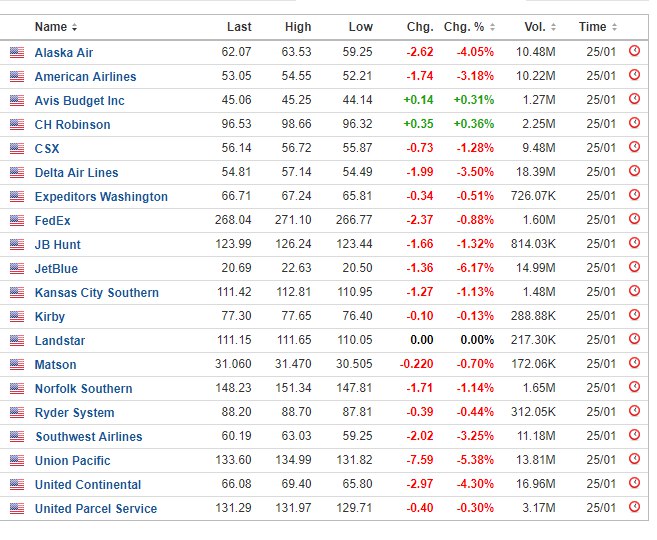This screenshot has width=657, height=540.
Task: Click the clock icon in JB Hunt row
Action: coord(634,243)
